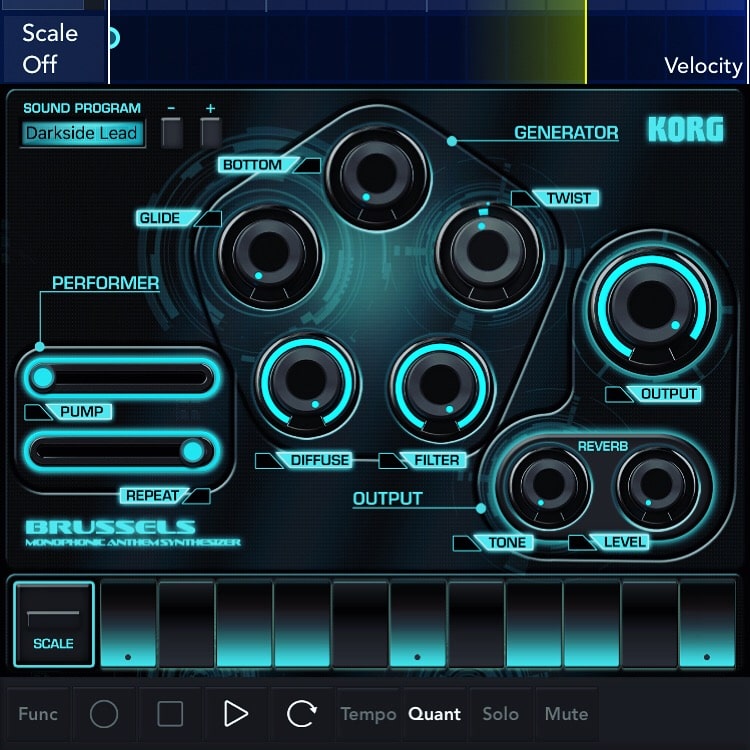This screenshot has width=750, height=750.
Task: Toggle Mute for this track
Action: pyautogui.click(x=566, y=713)
